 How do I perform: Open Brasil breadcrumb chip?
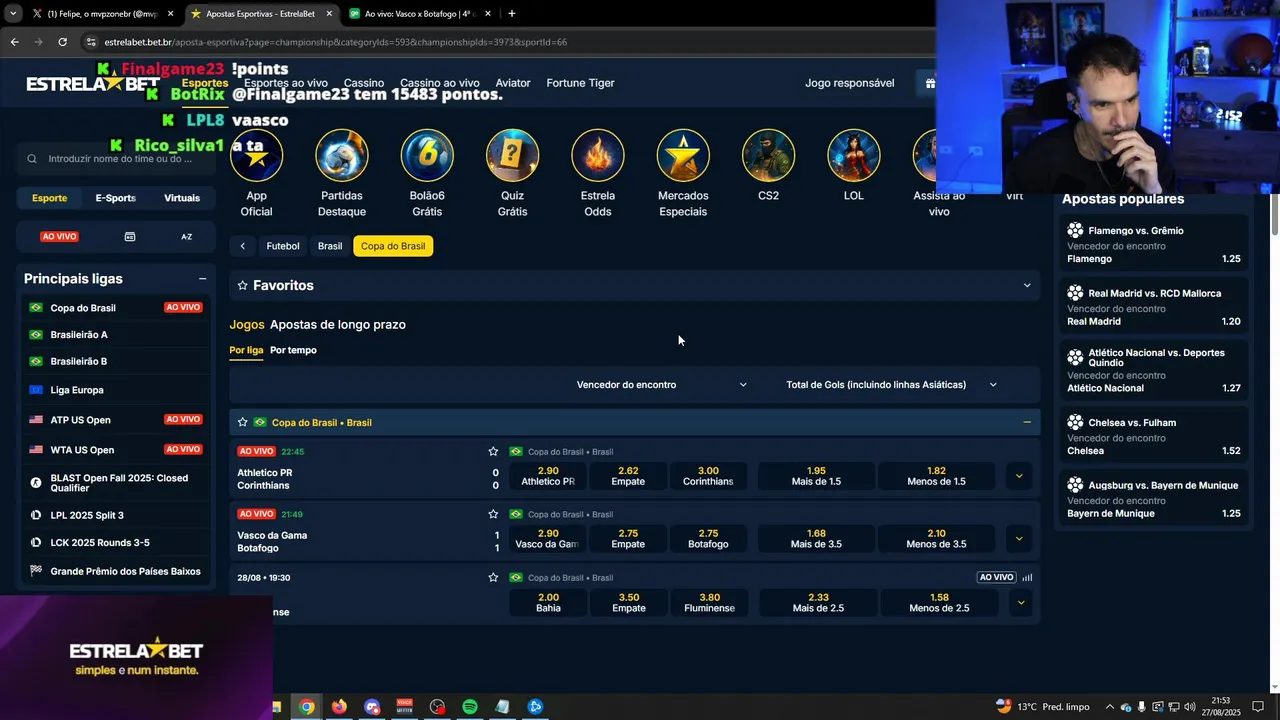point(330,246)
